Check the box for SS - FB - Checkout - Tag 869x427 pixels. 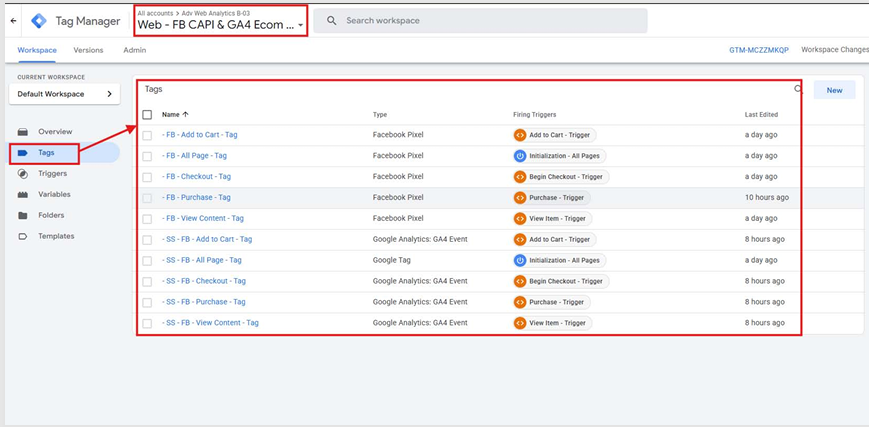(x=147, y=282)
